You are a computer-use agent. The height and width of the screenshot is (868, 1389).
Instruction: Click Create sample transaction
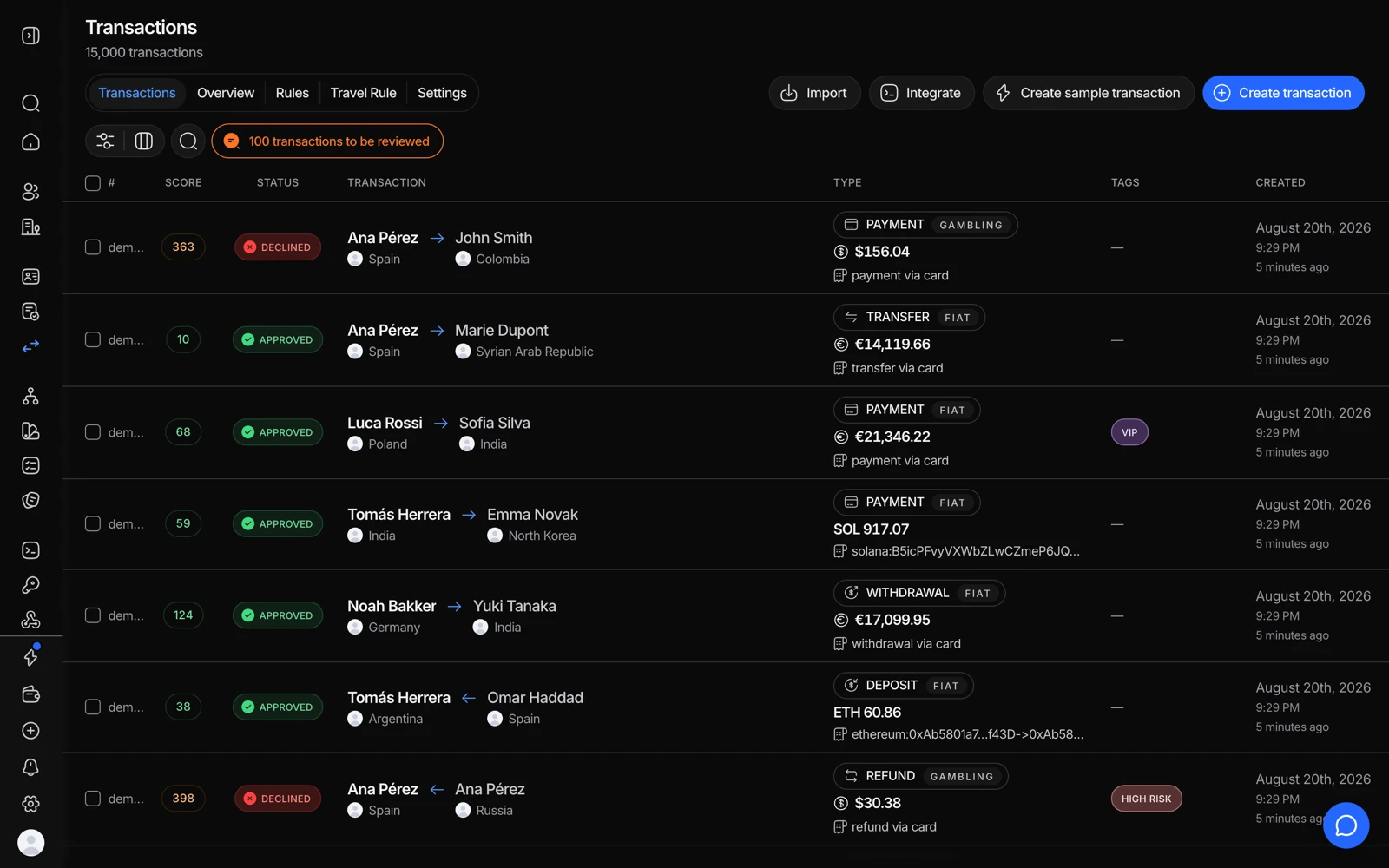1089,93
